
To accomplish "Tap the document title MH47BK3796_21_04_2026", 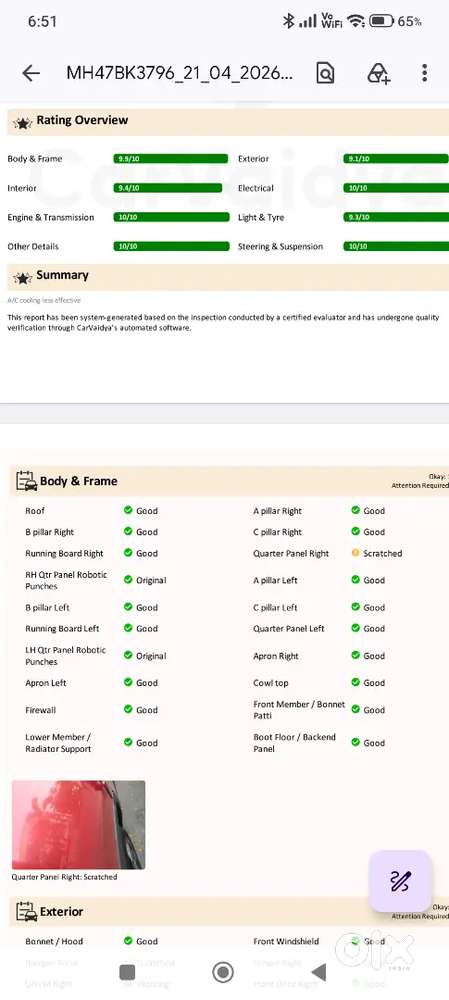I will [x=180, y=73].
